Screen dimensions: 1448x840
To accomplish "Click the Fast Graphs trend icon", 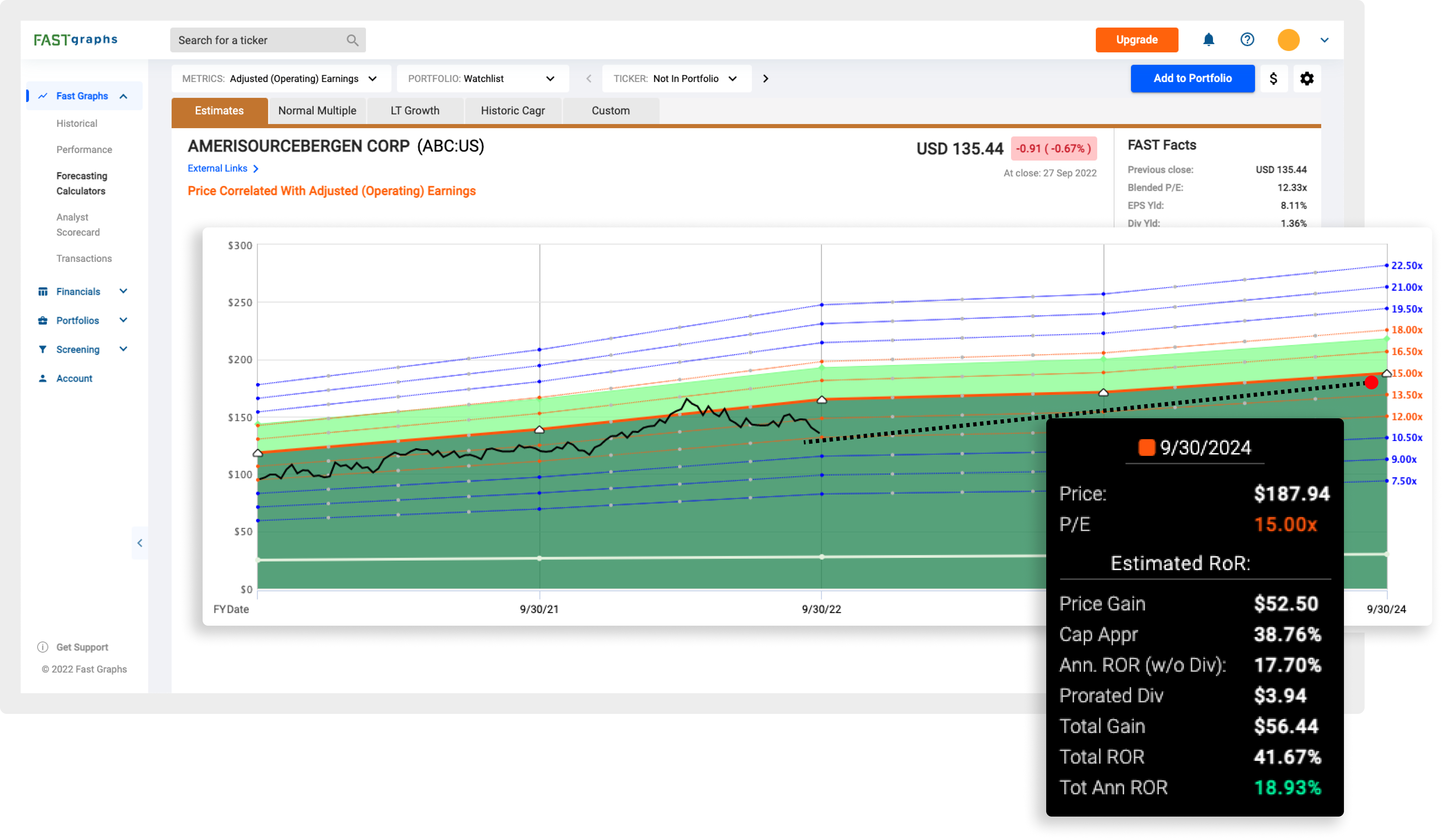I will coord(42,96).
